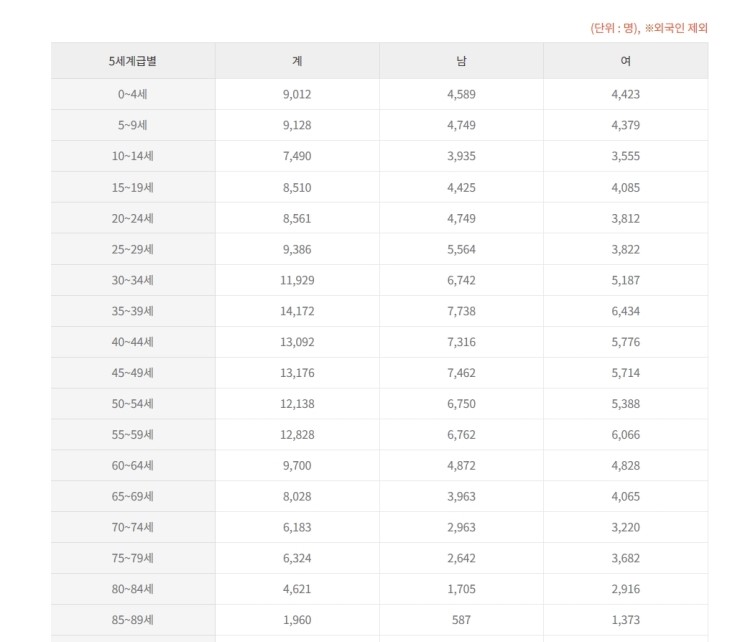Click the 5세계급별 column header

[x=133, y=61]
